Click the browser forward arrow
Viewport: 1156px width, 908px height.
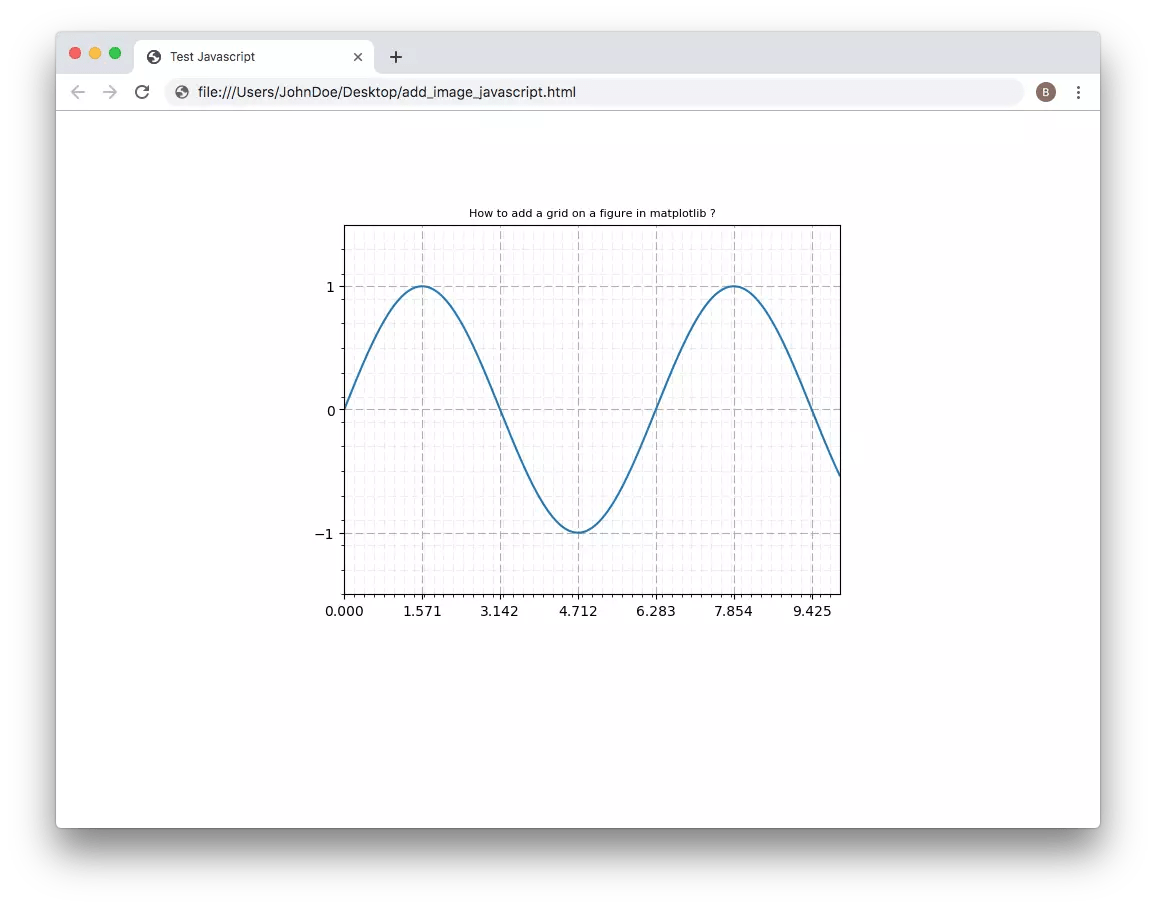tap(110, 92)
